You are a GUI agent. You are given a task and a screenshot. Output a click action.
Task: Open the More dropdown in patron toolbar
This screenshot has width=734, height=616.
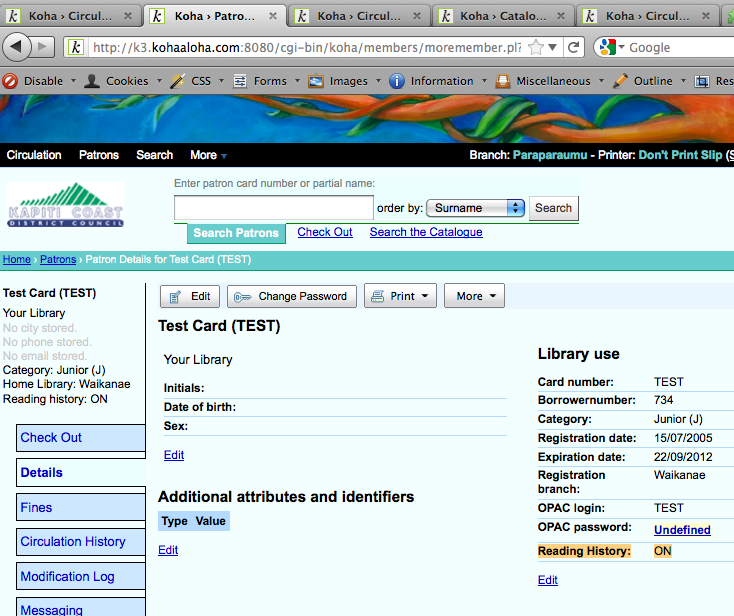[x=476, y=296]
